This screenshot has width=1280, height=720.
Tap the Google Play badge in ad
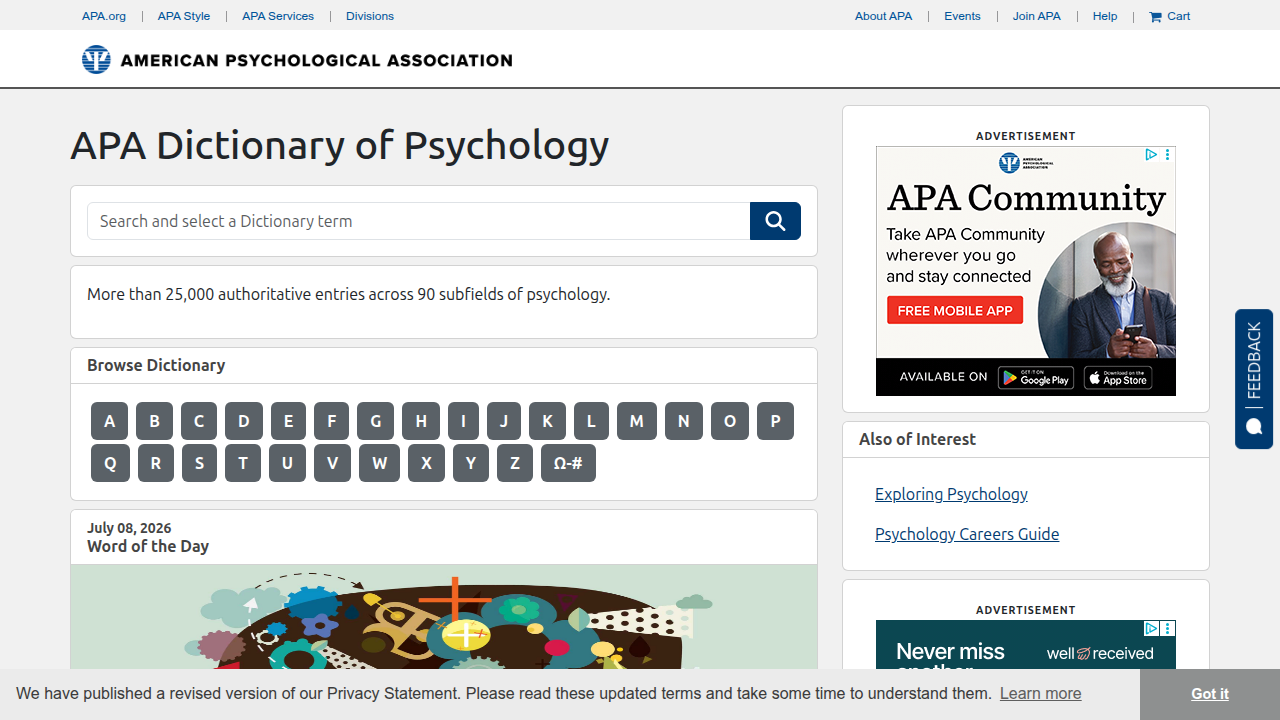click(1036, 377)
